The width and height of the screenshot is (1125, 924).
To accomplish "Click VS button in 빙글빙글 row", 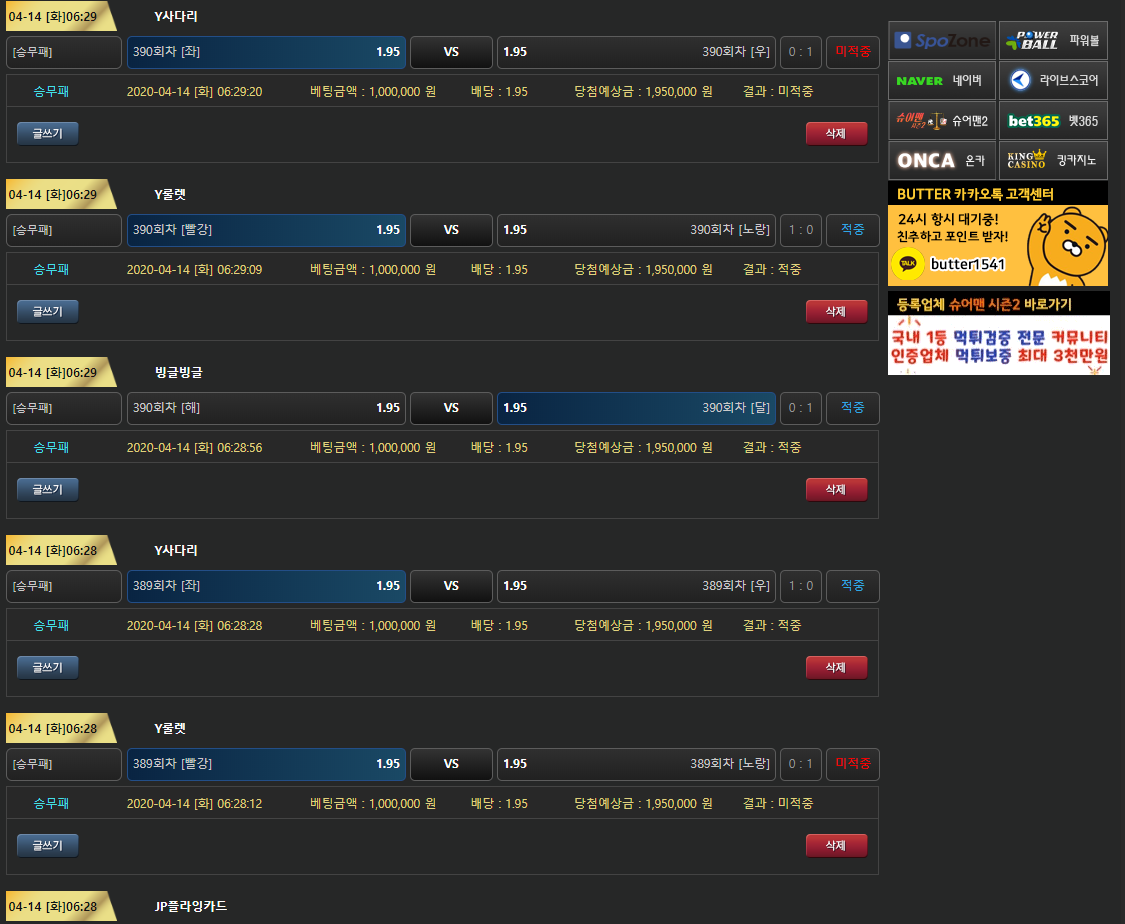I will [451, 408].
